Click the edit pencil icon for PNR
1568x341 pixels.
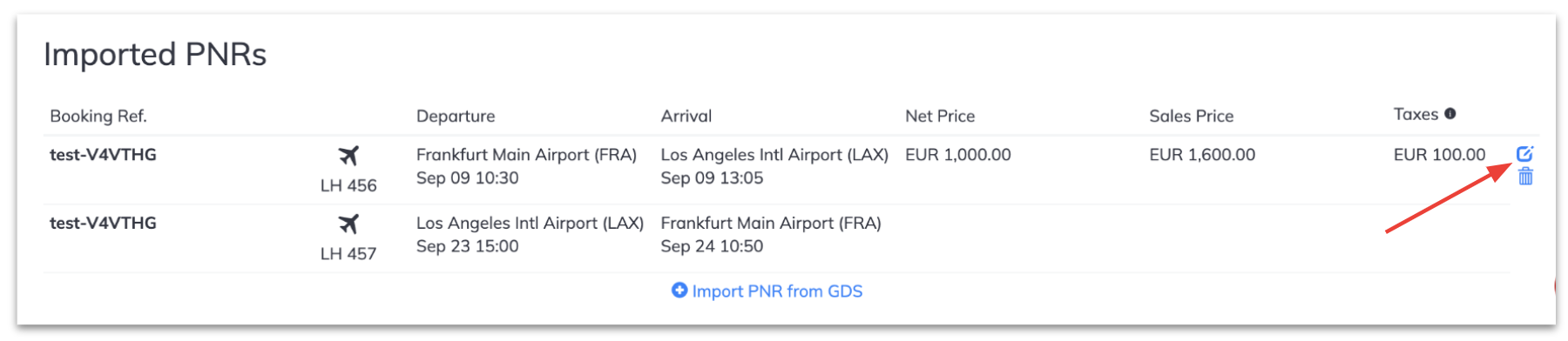click(x=1524, y=154)
